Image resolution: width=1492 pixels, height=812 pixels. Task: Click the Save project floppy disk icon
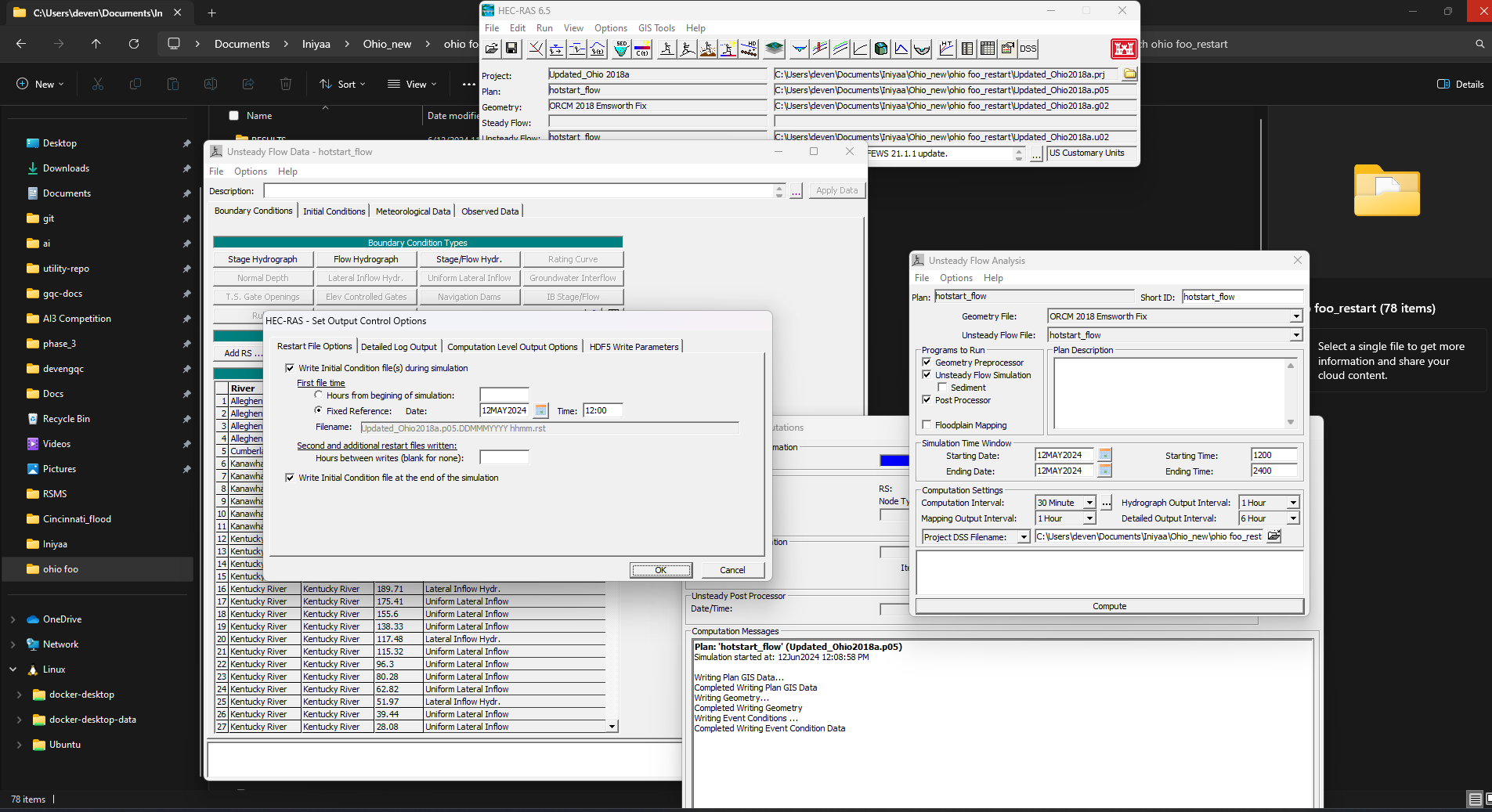pyautogui.click(x=511, y=49)
